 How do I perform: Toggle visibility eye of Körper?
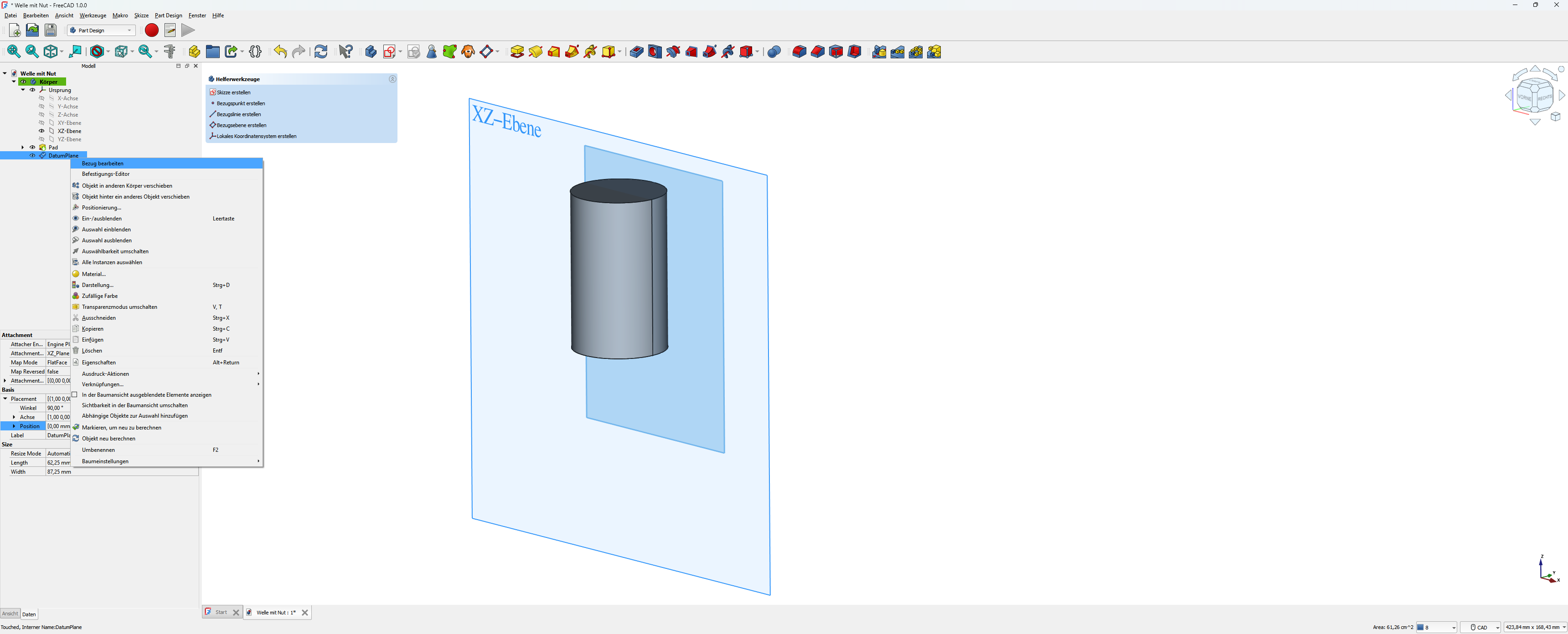click(x=23, y=82)
